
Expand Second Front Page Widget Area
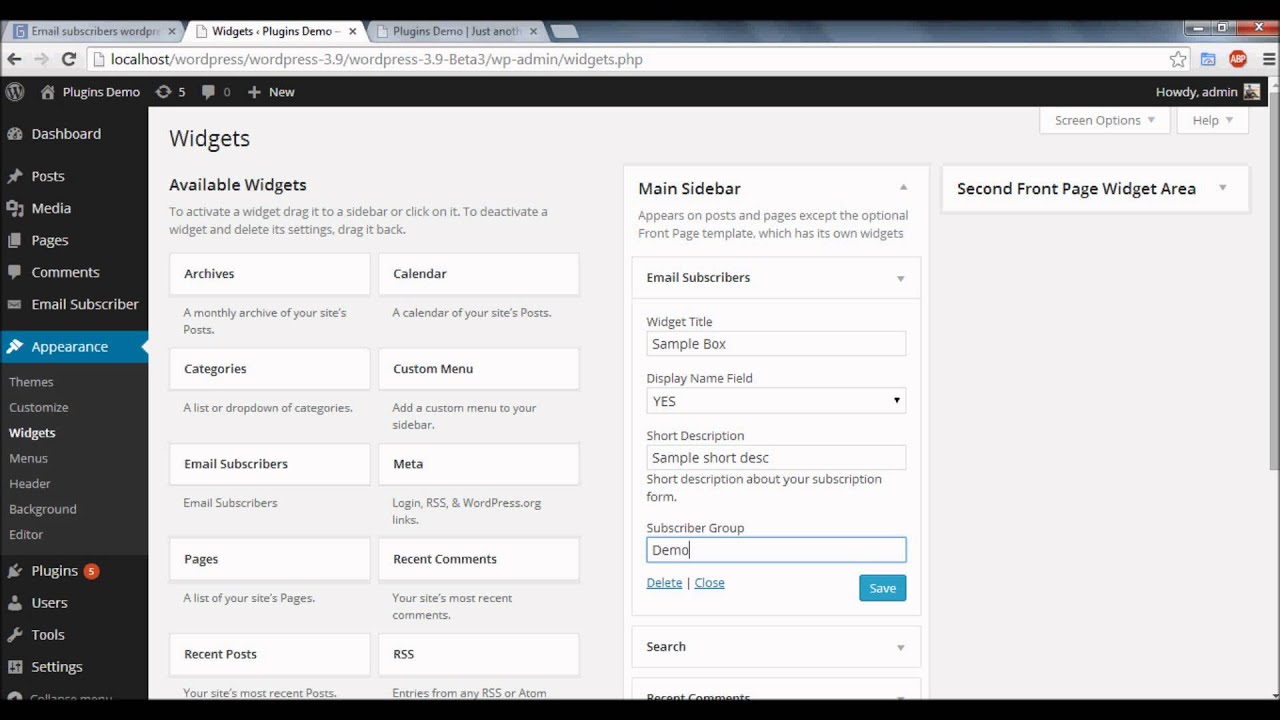click(1223, 188)
